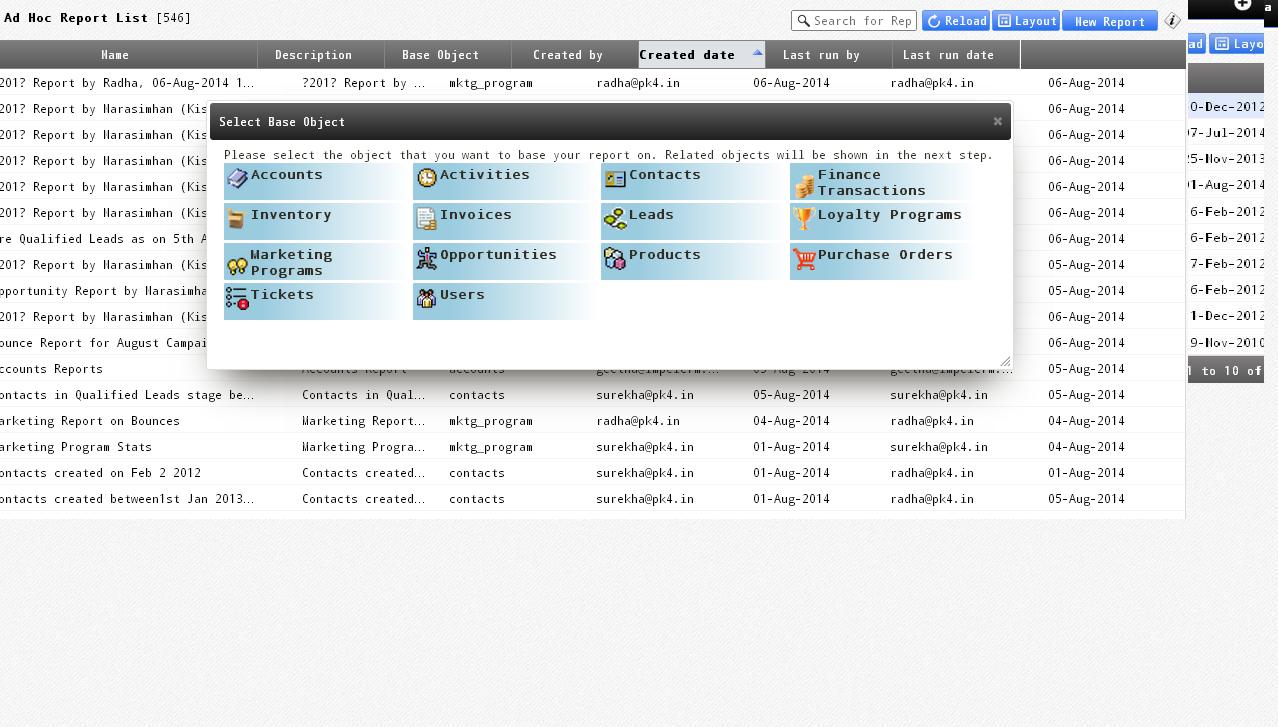Select Leads as the base object
This screenshot has height=727, width=1278.
pyautogui.click(x=651, y=215)
